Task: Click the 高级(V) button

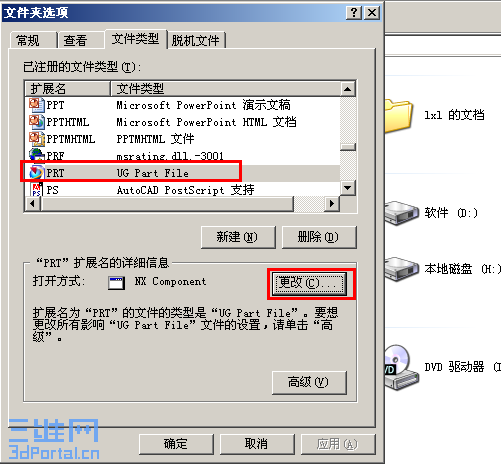Action: coord(309,382)
